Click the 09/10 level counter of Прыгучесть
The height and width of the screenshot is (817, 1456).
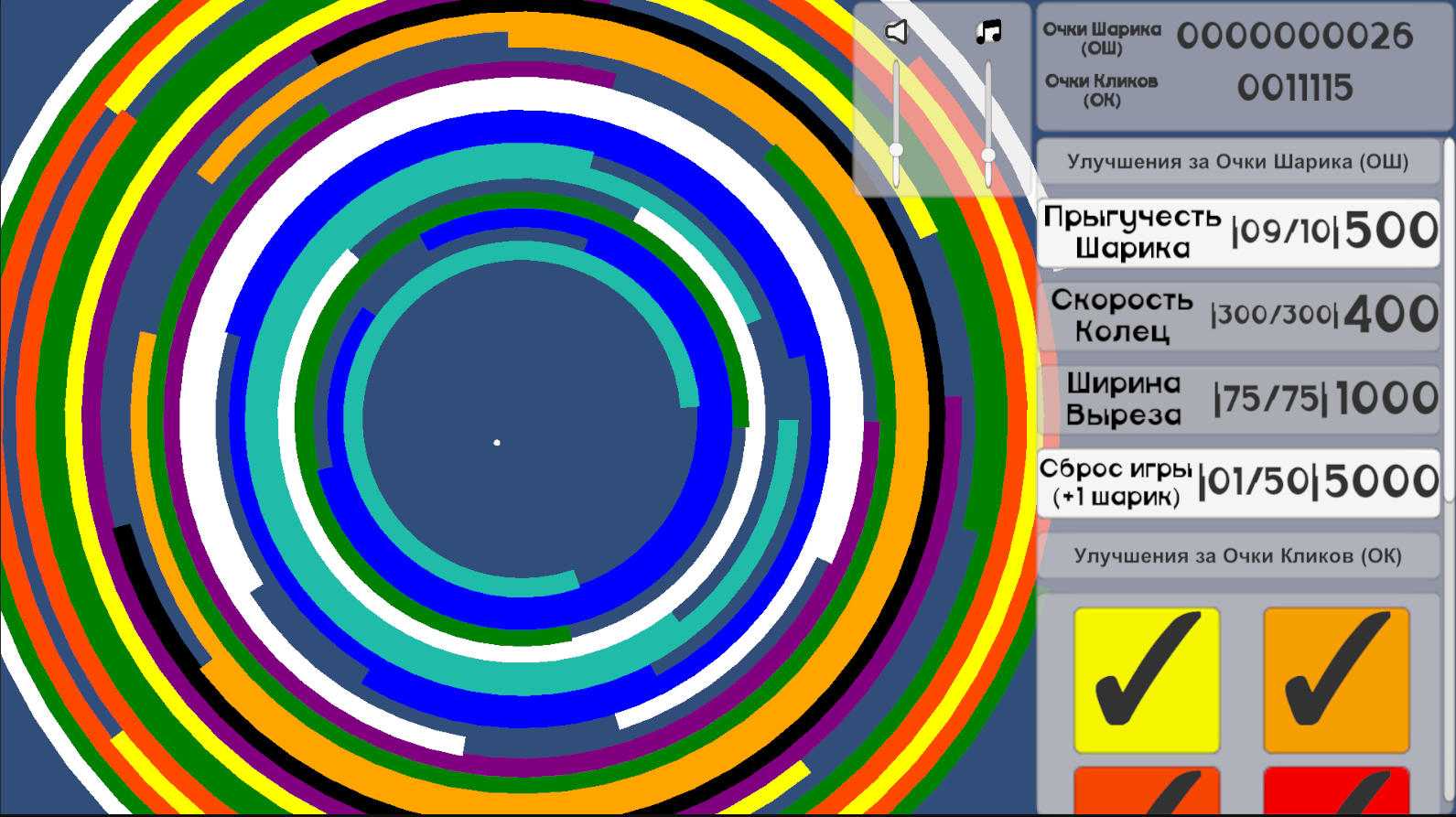pos(1285,231)
